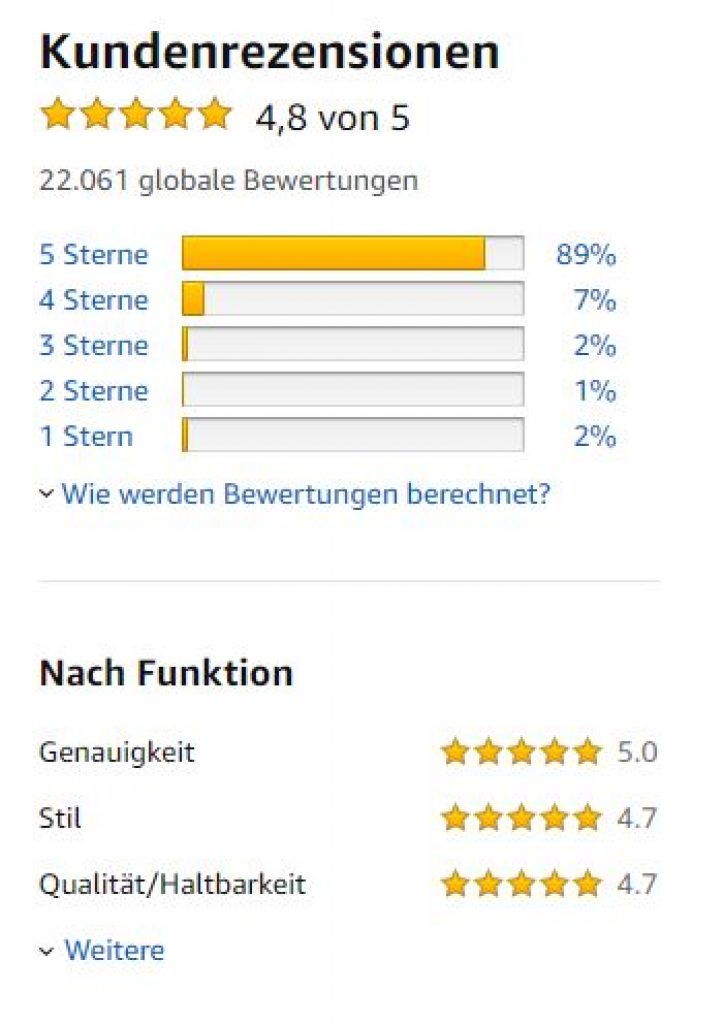Viewport: 723px width, 1024px height.
Task: Open the '5 Sterne' reviews link
Action: [93, 254]
